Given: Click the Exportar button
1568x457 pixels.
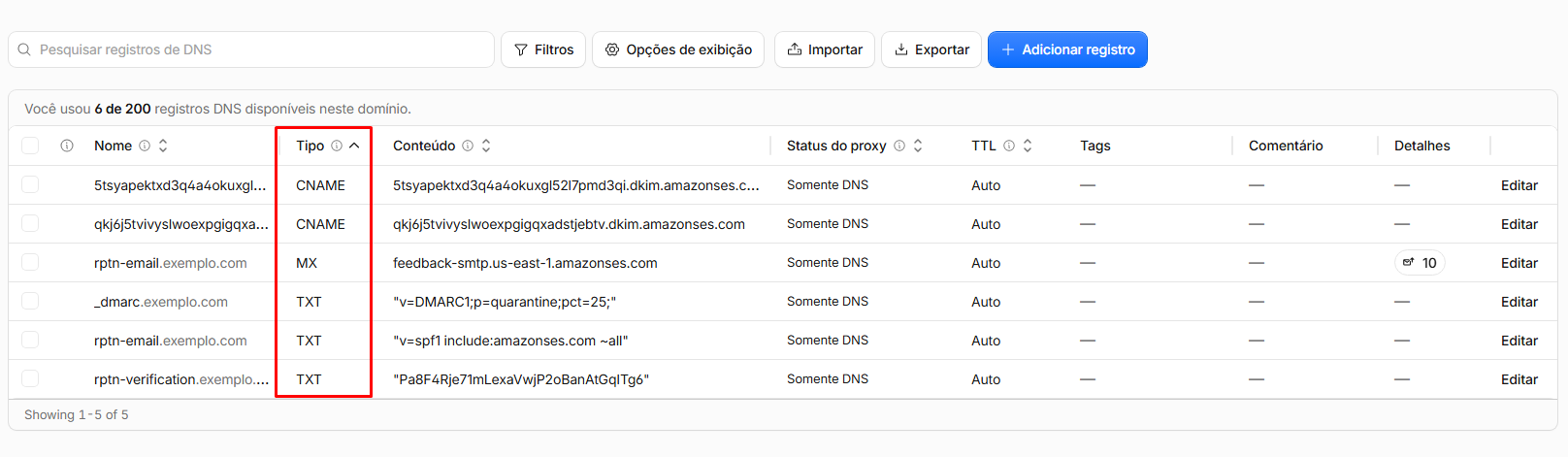Looking at the screenshot, I should (x=931, y=49).
